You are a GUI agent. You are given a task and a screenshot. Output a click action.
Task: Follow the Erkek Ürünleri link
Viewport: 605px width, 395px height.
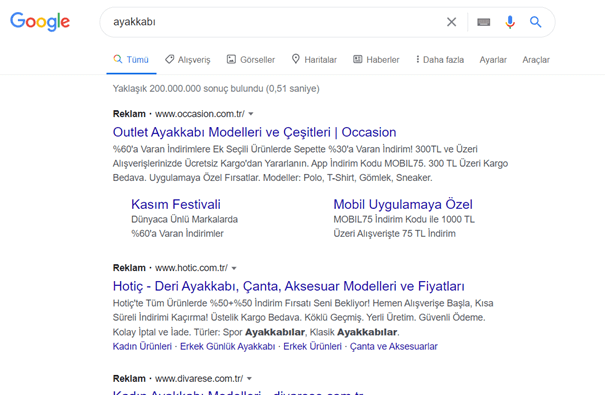coord(313,346)
